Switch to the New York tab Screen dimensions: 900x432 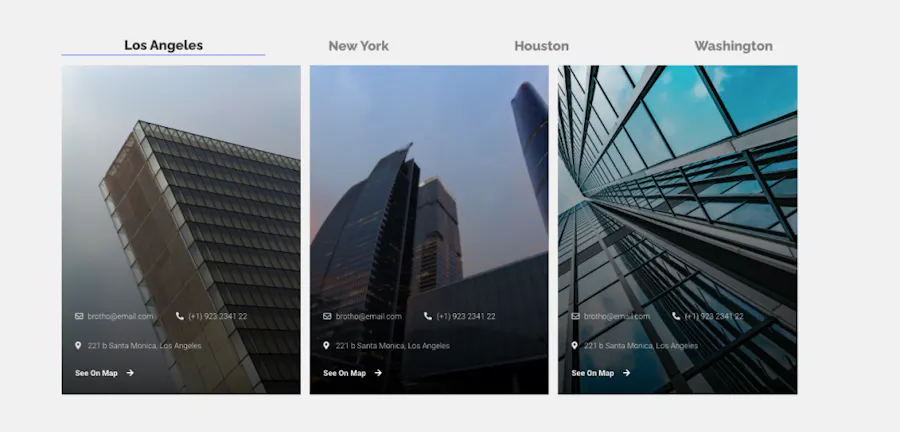click(359, 46)
